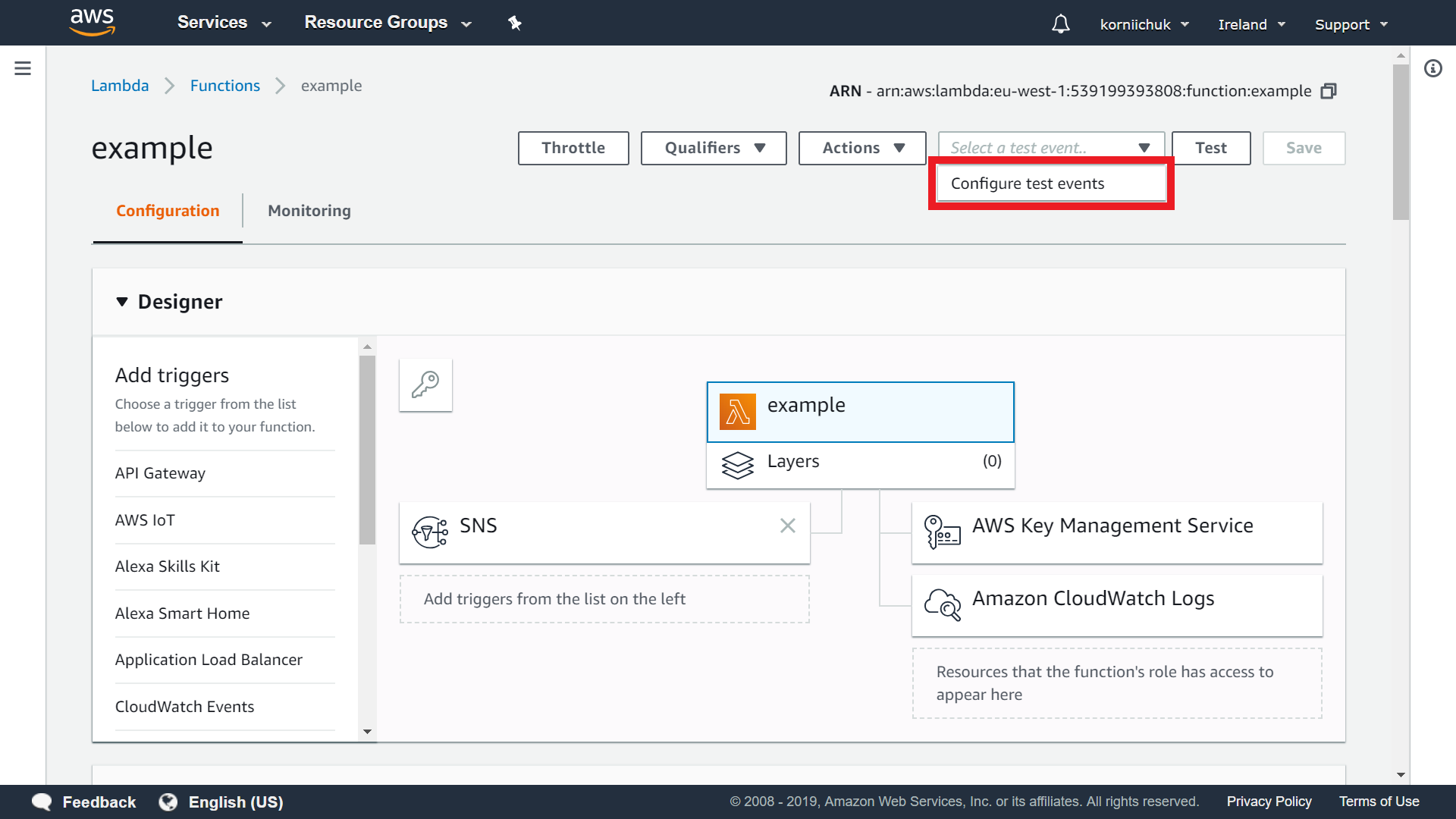The height and width of the screenshot is (819, 1456).
Task: Open the Qualifiers dropdown
Action: pyautogui.click(x=714, y=148)
